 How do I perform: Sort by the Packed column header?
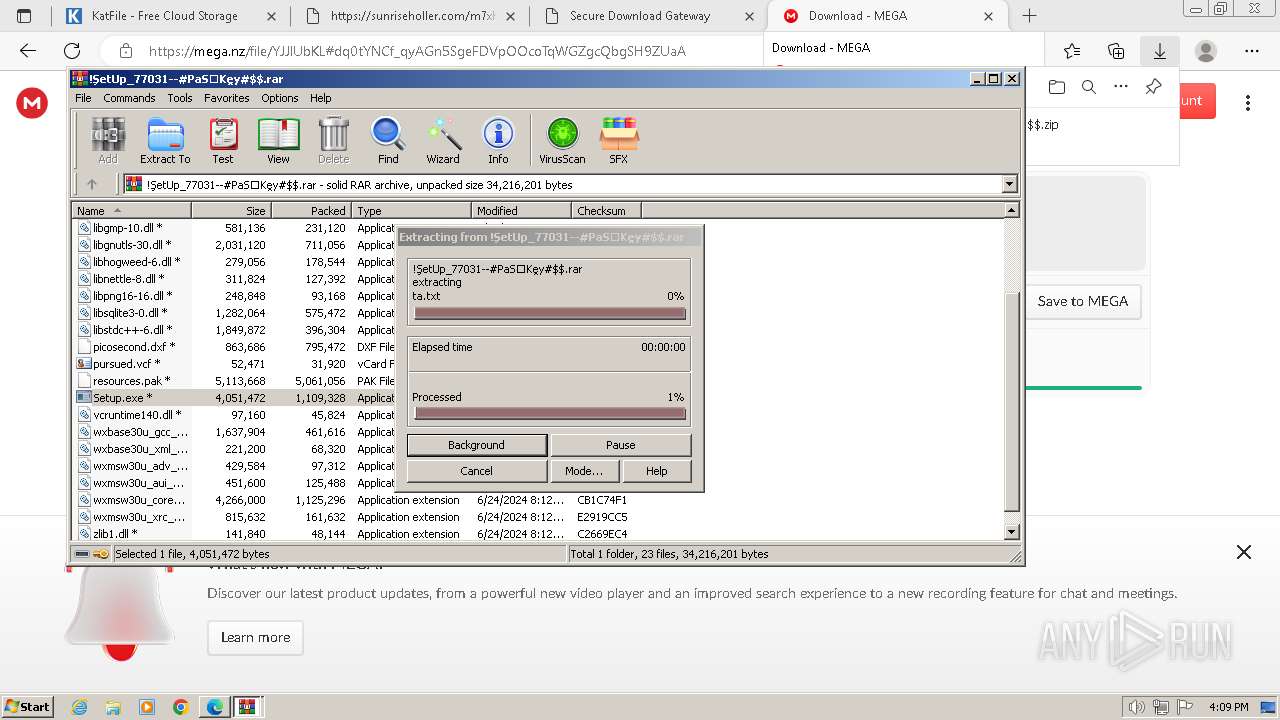click(x=311, y=210)
